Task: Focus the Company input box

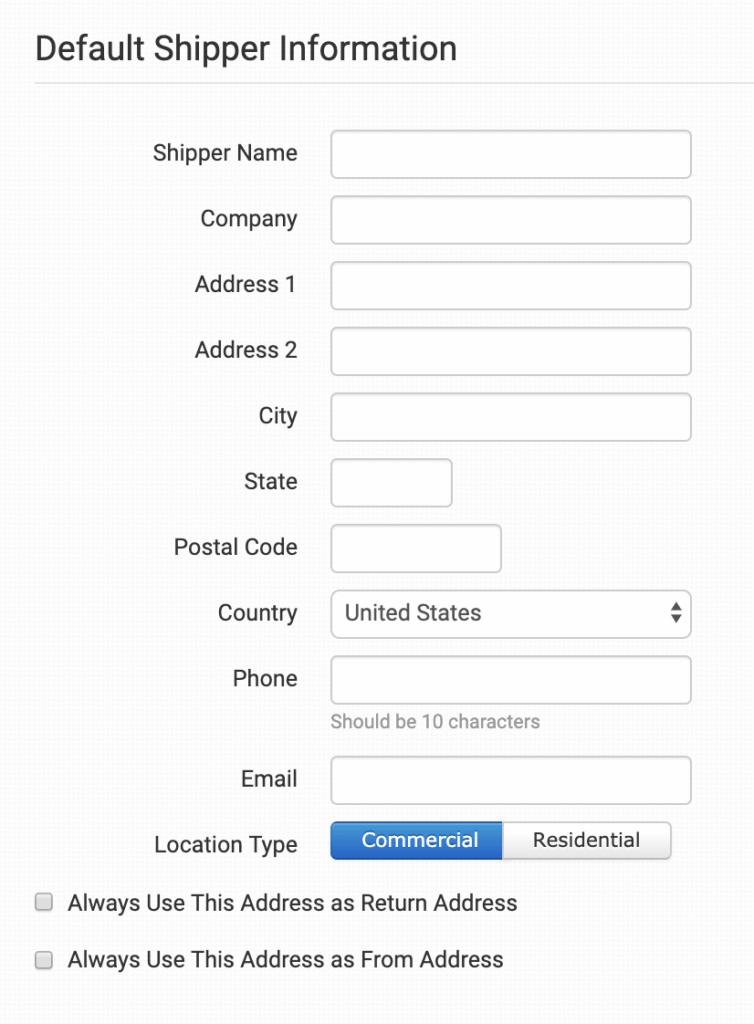Action: coord(510,220)
